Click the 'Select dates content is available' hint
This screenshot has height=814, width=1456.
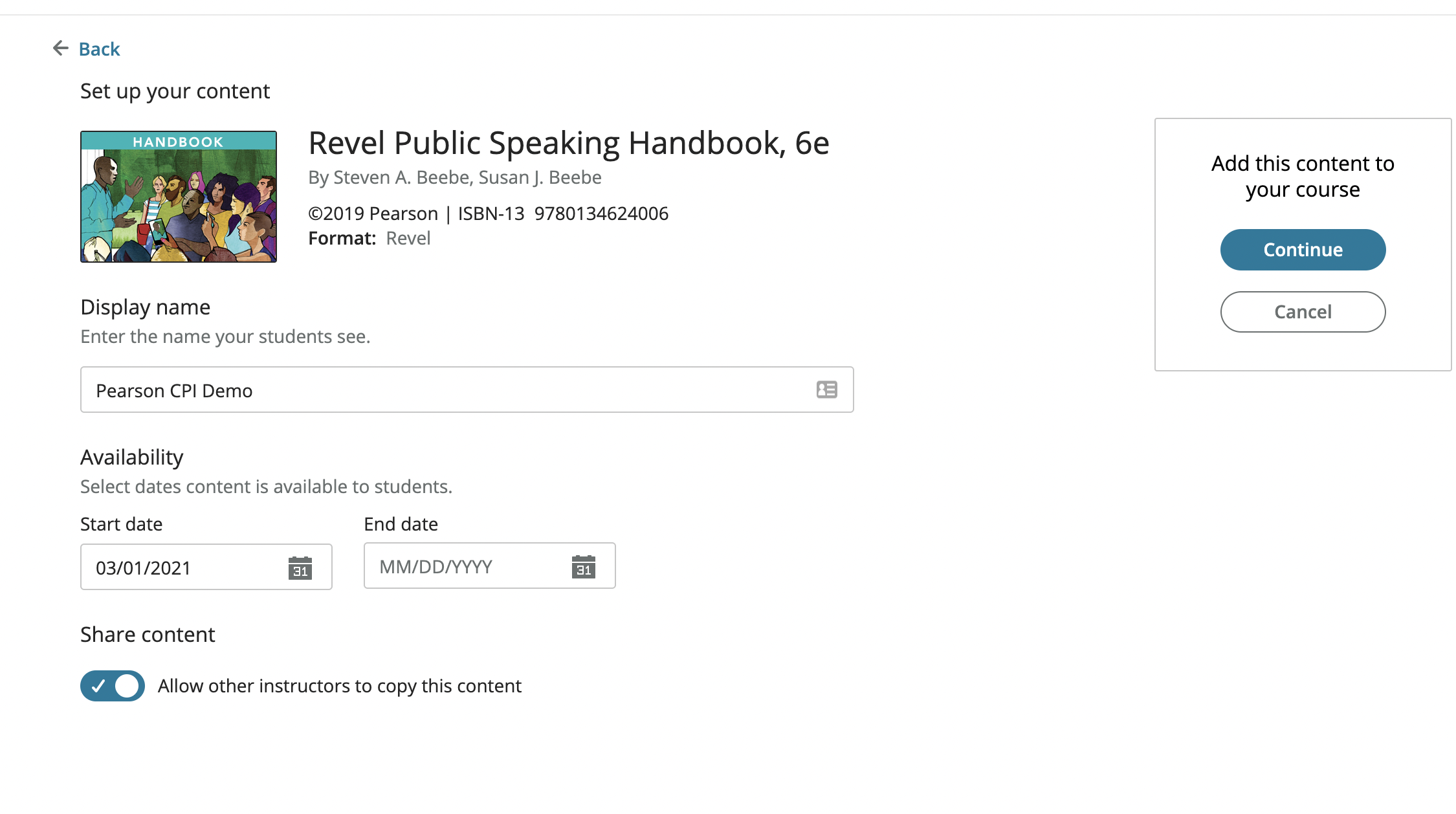266,487
